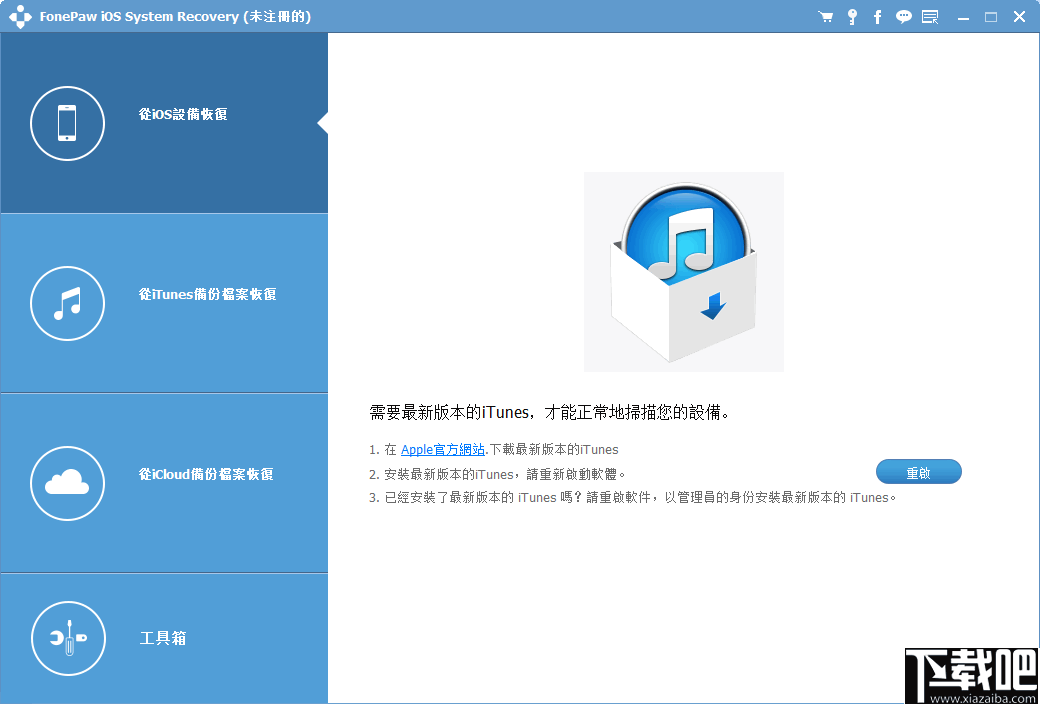
Task: Click the screwdriver toolbox icon
Action: [x=67, y=638]
